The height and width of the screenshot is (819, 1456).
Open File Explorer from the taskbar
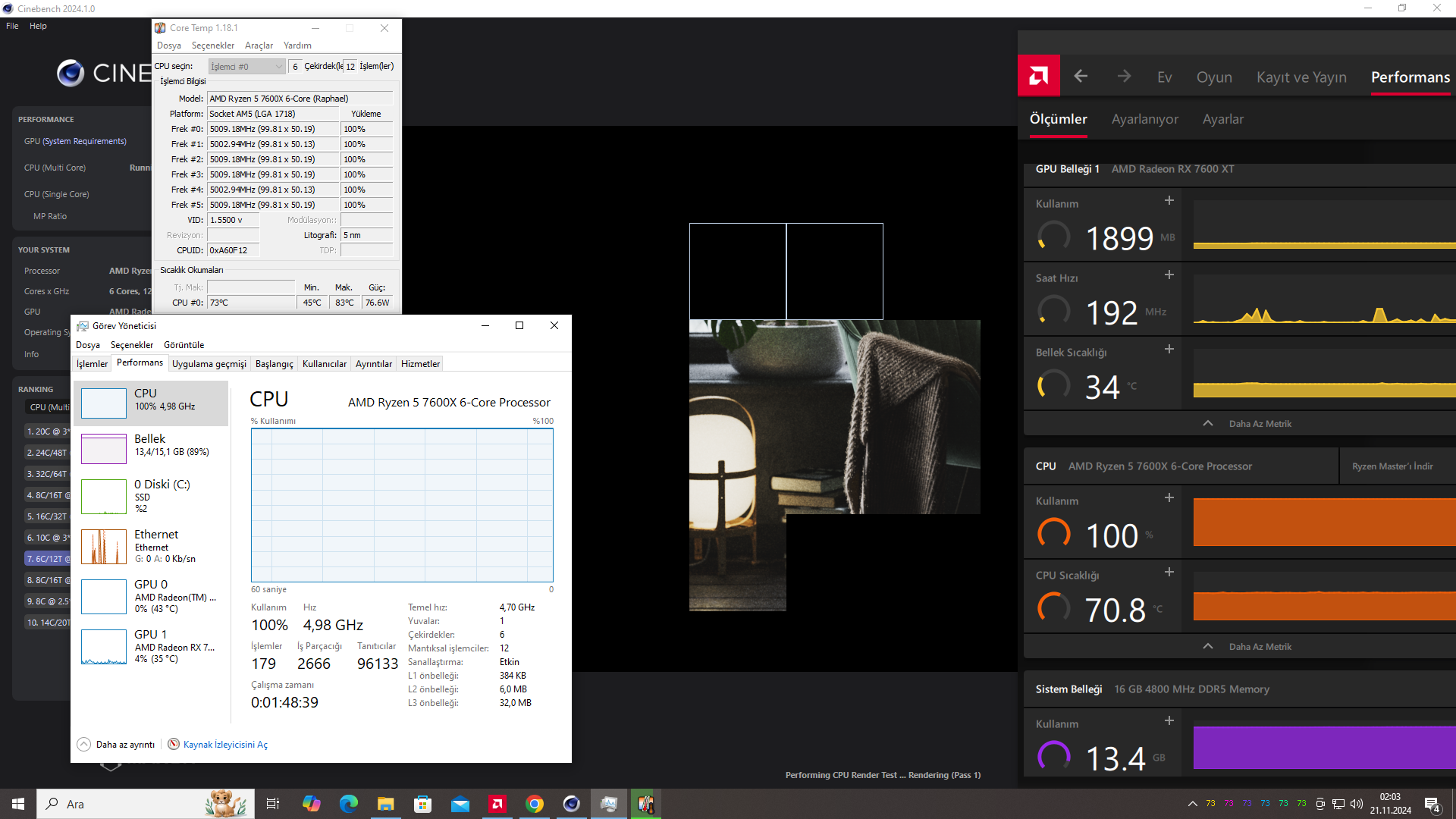[385, 804]
